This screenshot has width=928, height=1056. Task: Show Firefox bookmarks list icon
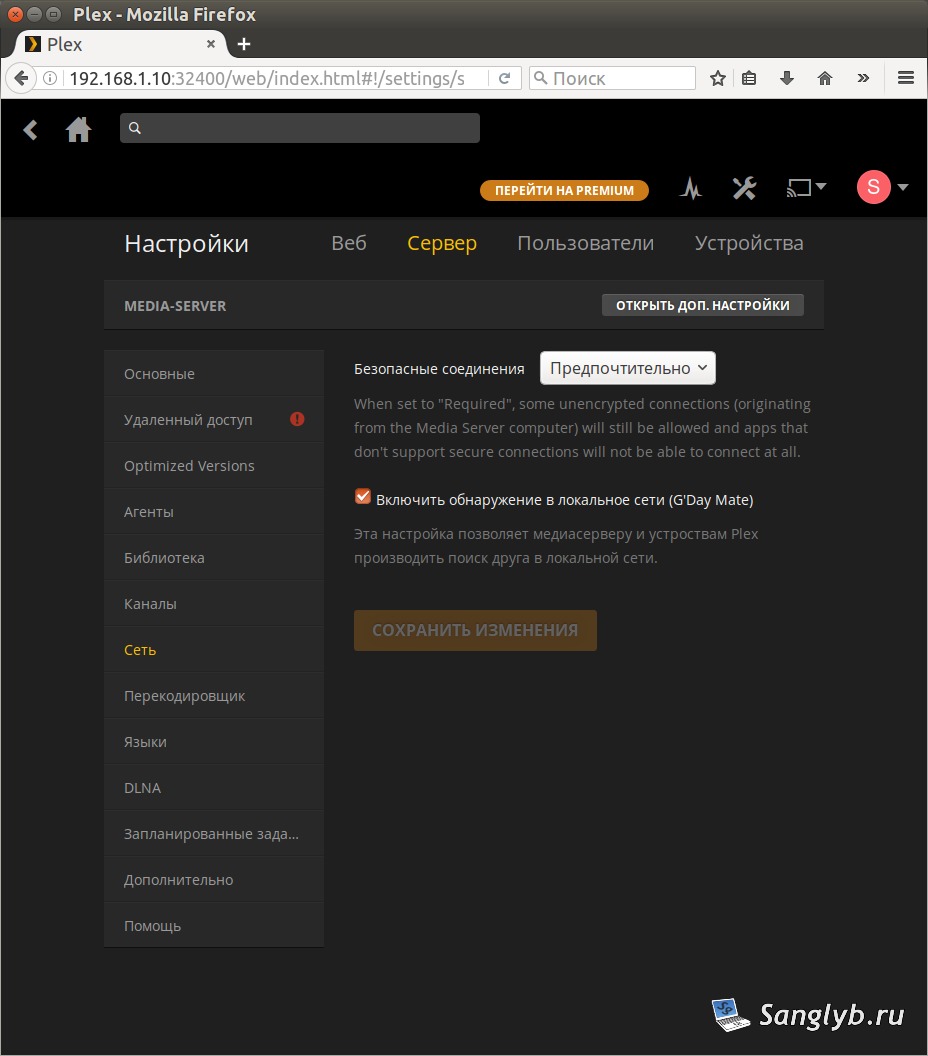point(749,78)
